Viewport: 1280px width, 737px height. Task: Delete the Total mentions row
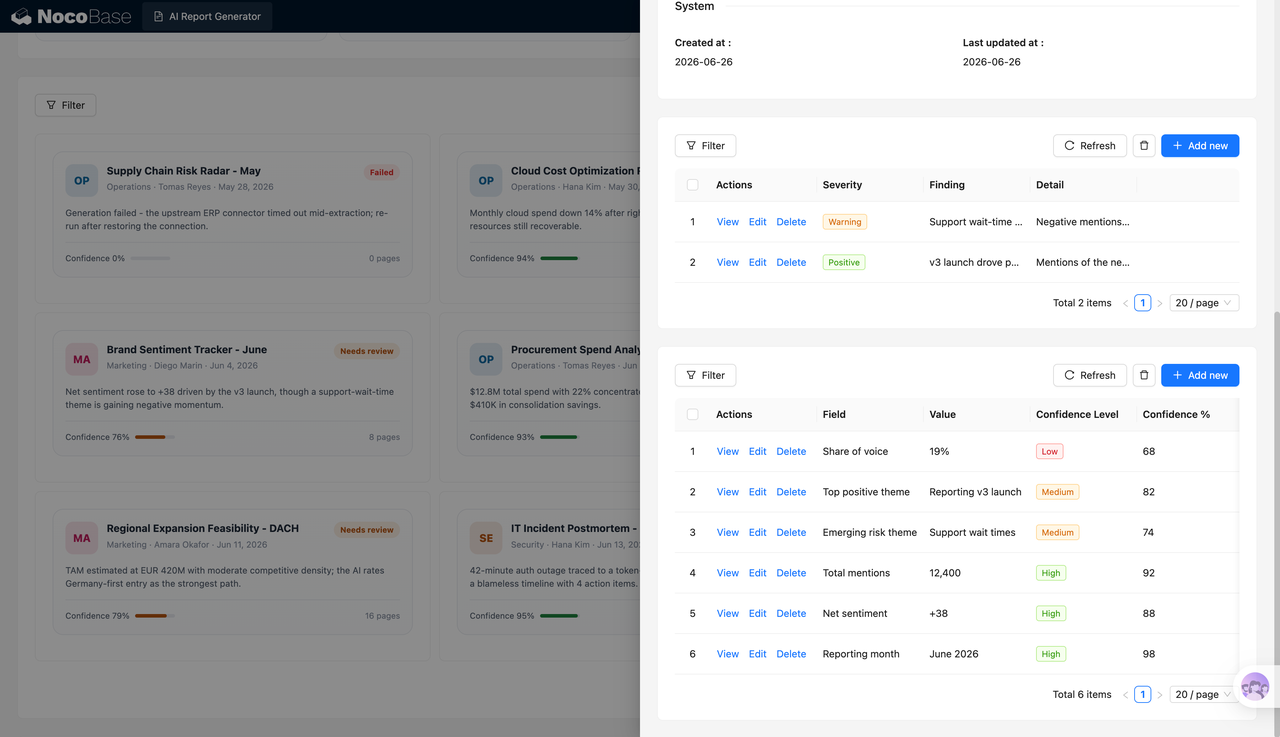click(791, 573)
